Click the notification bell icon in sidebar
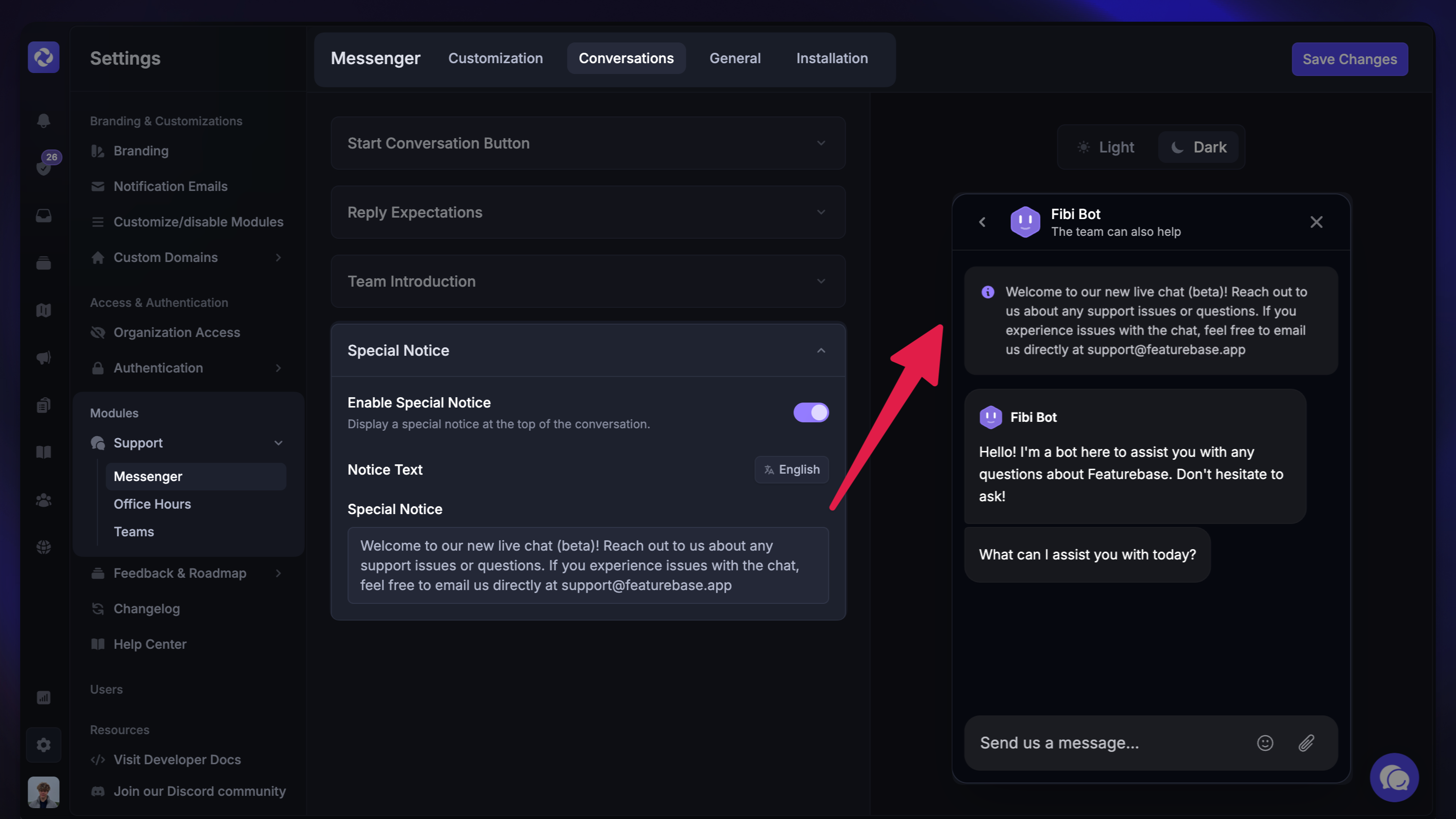Viewport: 1456px width, 819px height. pos(43,120)
